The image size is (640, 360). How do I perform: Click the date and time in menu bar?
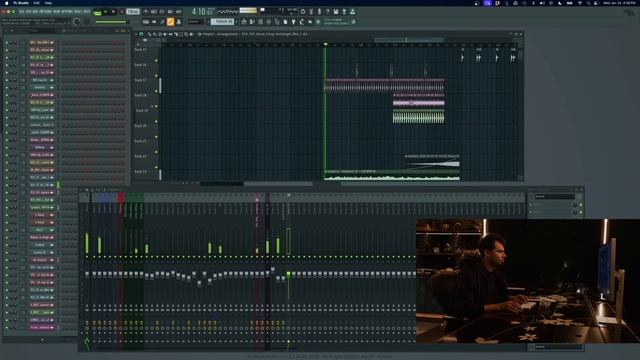point(619,3)
